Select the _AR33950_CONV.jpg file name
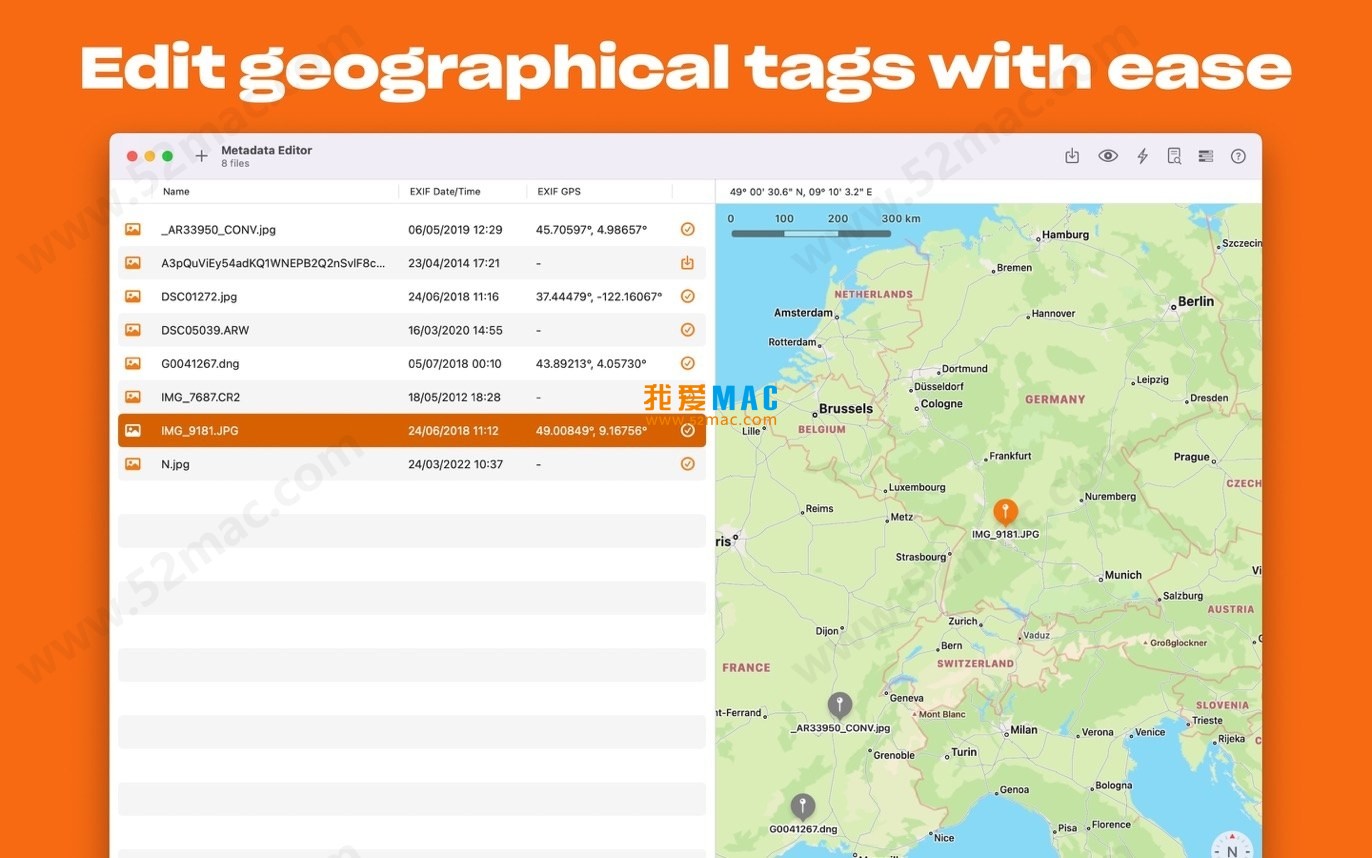This screenshot has width=1372, height=858. (x=218, y=229)
